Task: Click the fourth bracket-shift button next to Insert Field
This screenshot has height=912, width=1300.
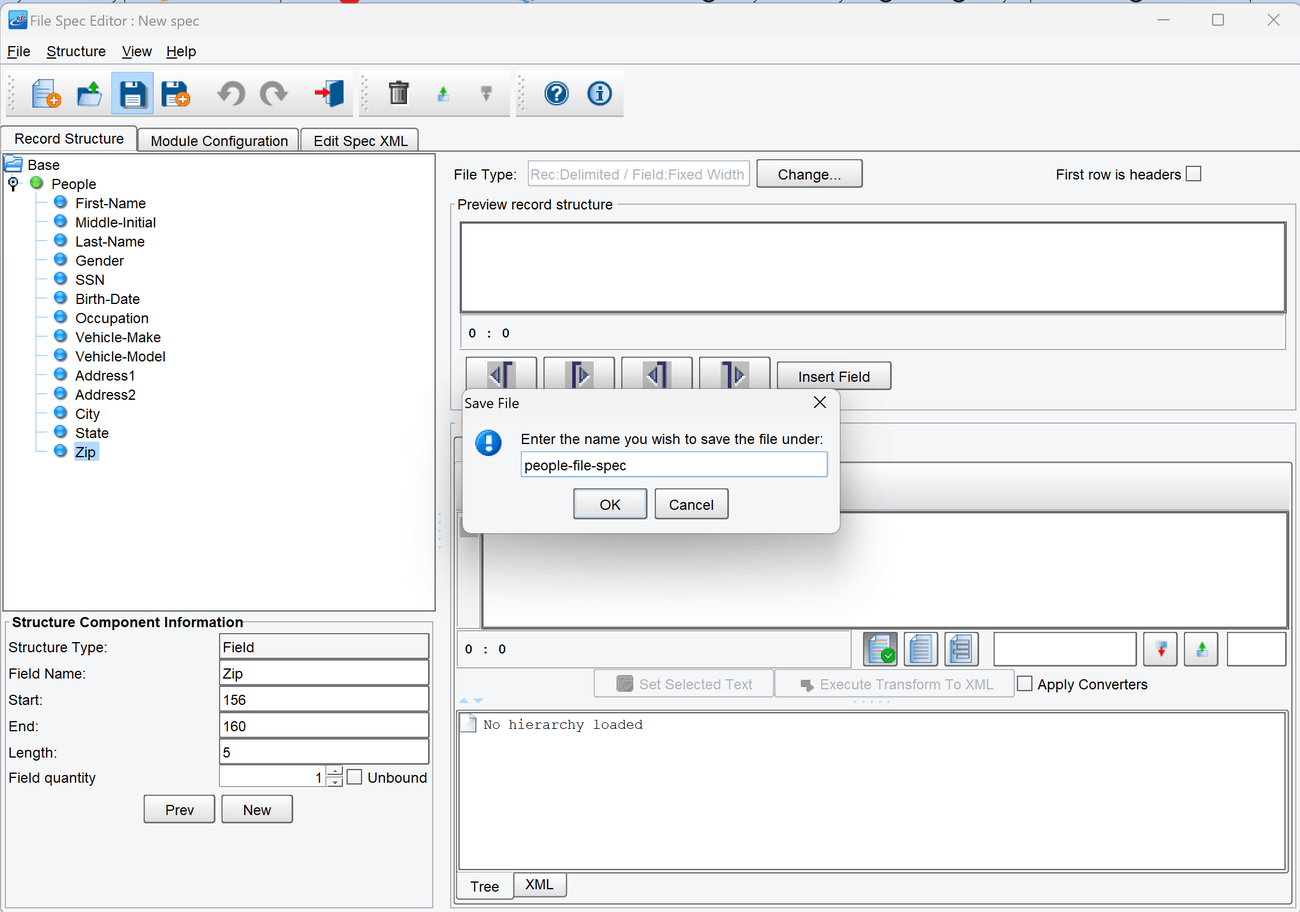Action: tap(735, 374)
